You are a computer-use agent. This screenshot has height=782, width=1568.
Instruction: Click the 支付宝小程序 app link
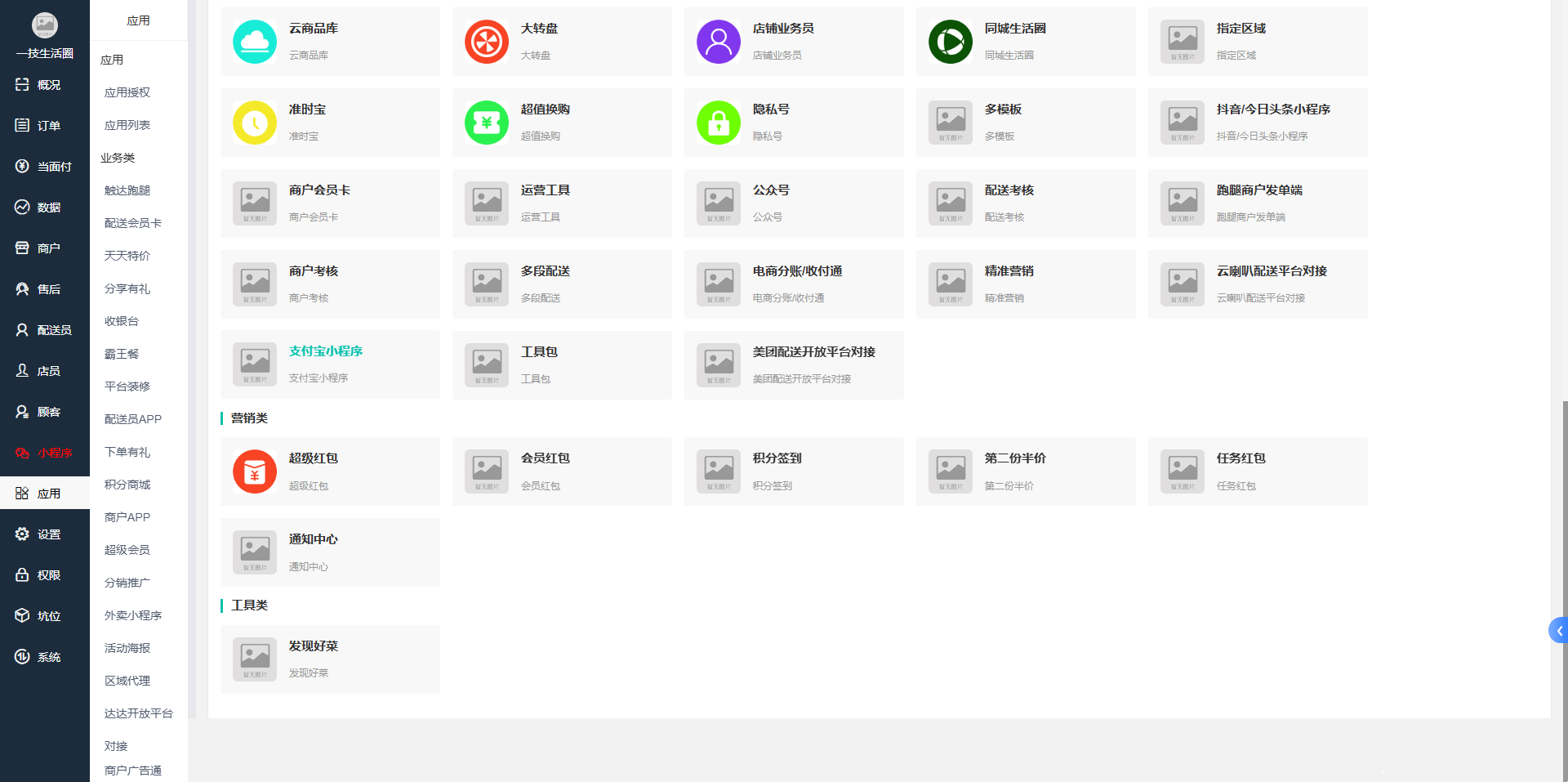coord(326,351)
